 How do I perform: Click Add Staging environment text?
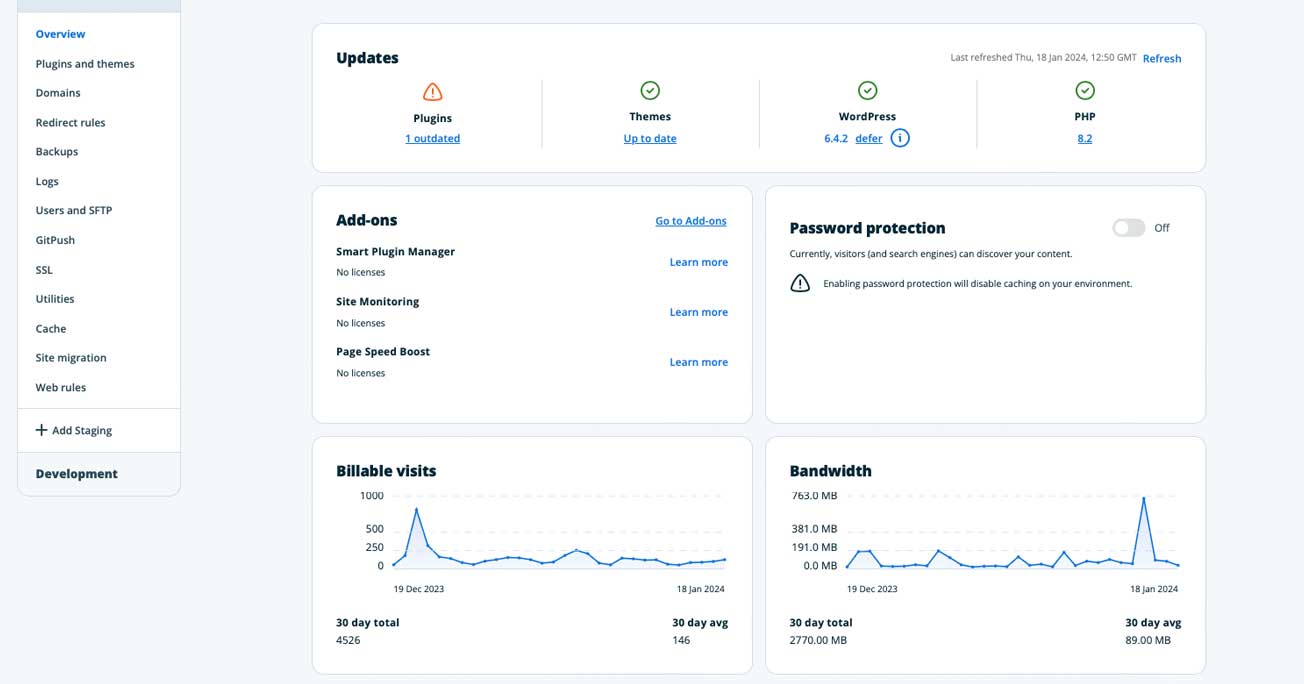(82, 431)
